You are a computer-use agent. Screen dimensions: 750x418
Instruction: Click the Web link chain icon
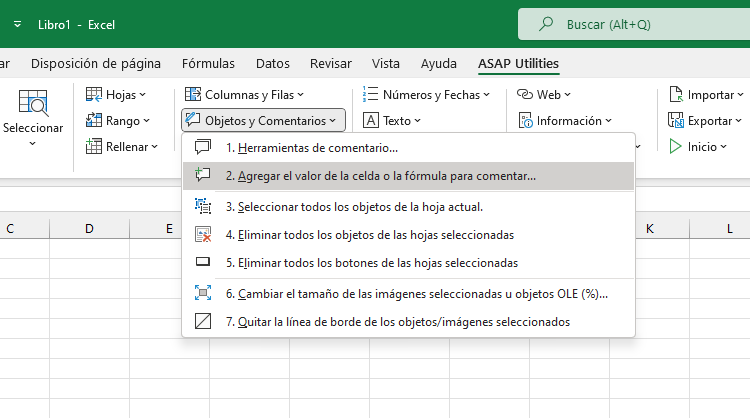[525, 95]
